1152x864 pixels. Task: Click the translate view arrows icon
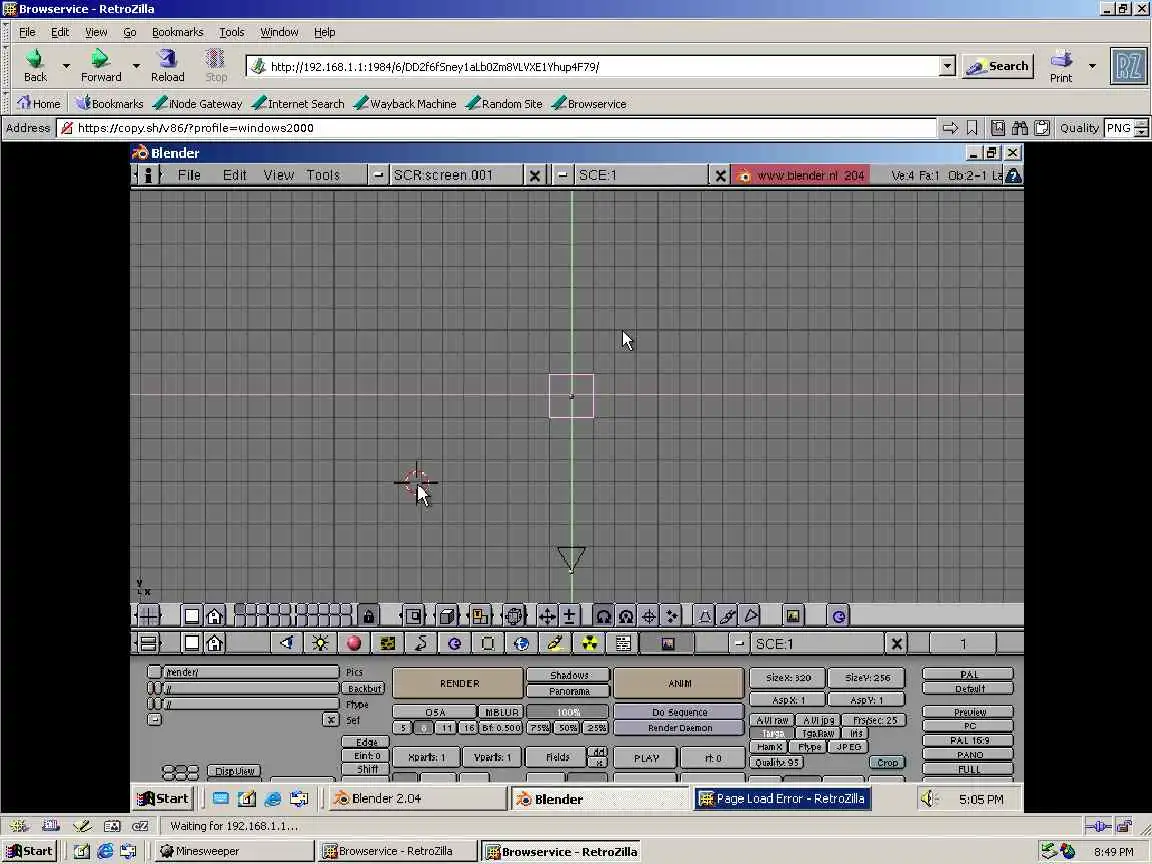[547, 616]
